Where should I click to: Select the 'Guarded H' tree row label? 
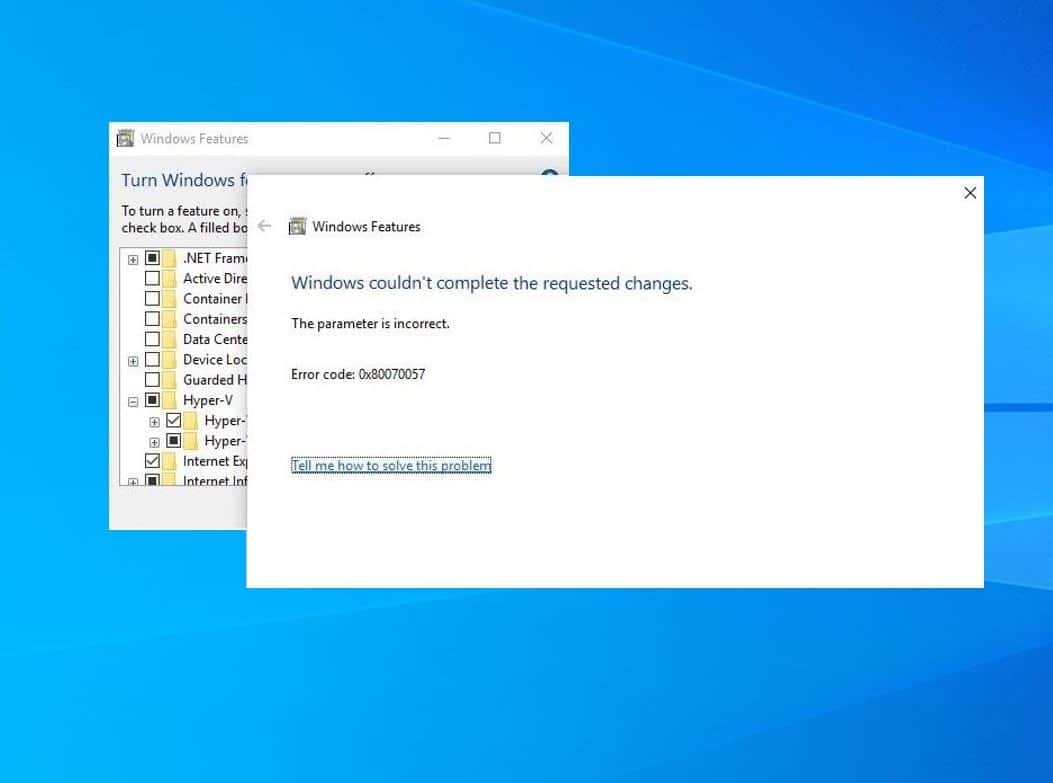215,379
